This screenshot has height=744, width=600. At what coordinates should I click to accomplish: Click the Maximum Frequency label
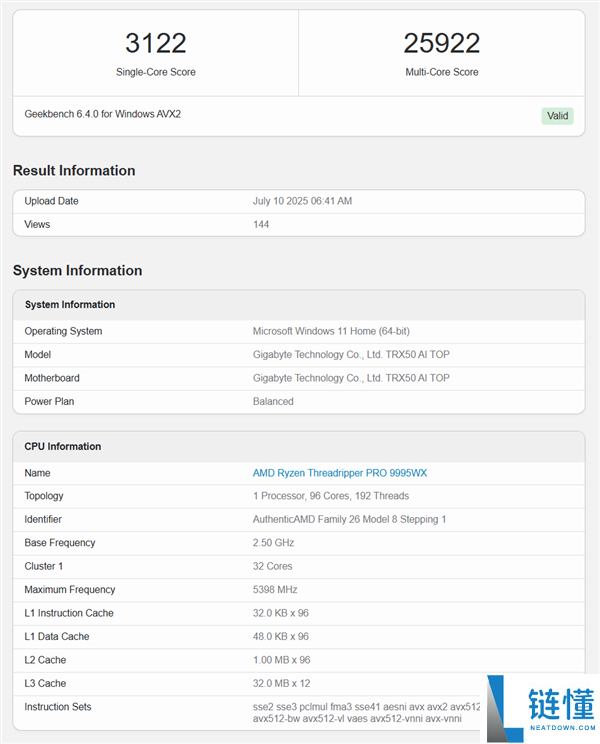click(x=70, y=590)
